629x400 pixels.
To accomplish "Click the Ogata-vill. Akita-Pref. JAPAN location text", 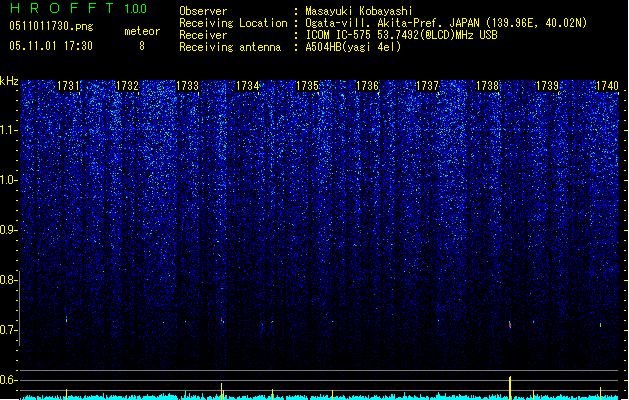I will (446, 23).
